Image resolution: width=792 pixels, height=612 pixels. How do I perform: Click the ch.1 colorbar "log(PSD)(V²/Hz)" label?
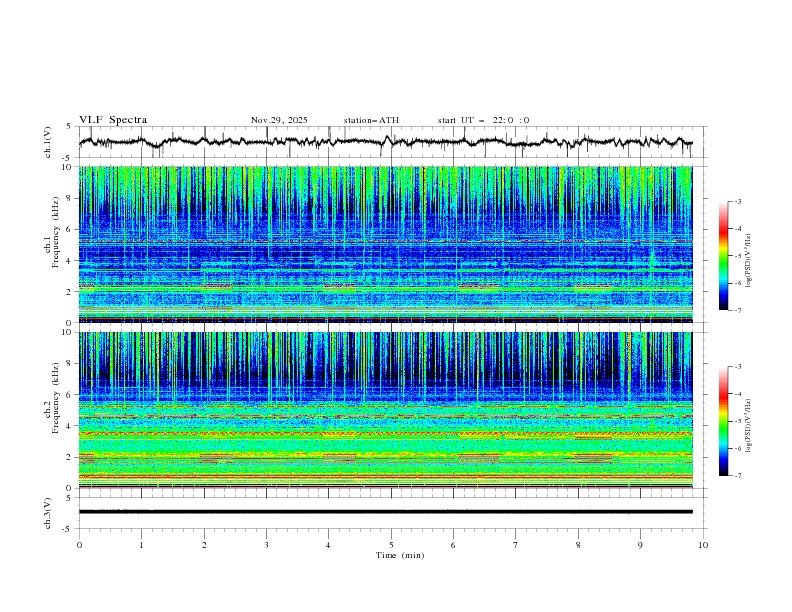click(748, 261)
